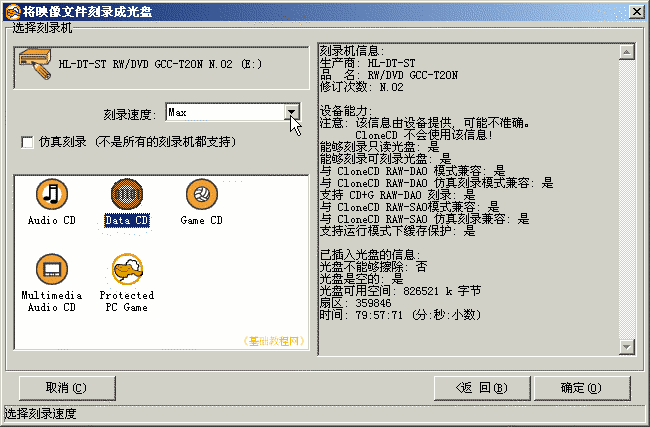Click the recorder info scrollbar track
Image resolution: width=650 pixels, height=427 pixels.
coord(627,199)
